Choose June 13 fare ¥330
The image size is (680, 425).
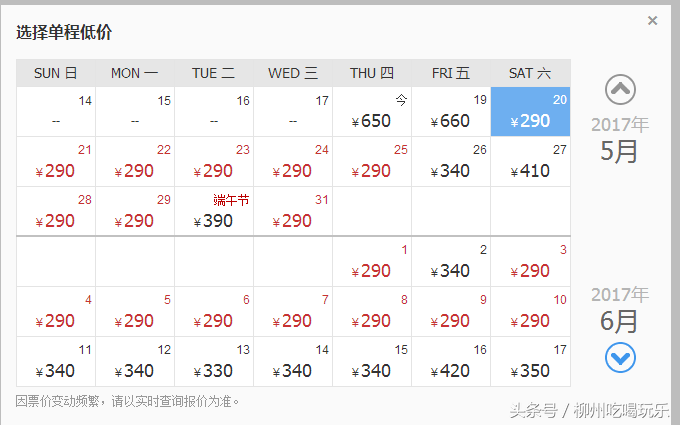point(214,362)
